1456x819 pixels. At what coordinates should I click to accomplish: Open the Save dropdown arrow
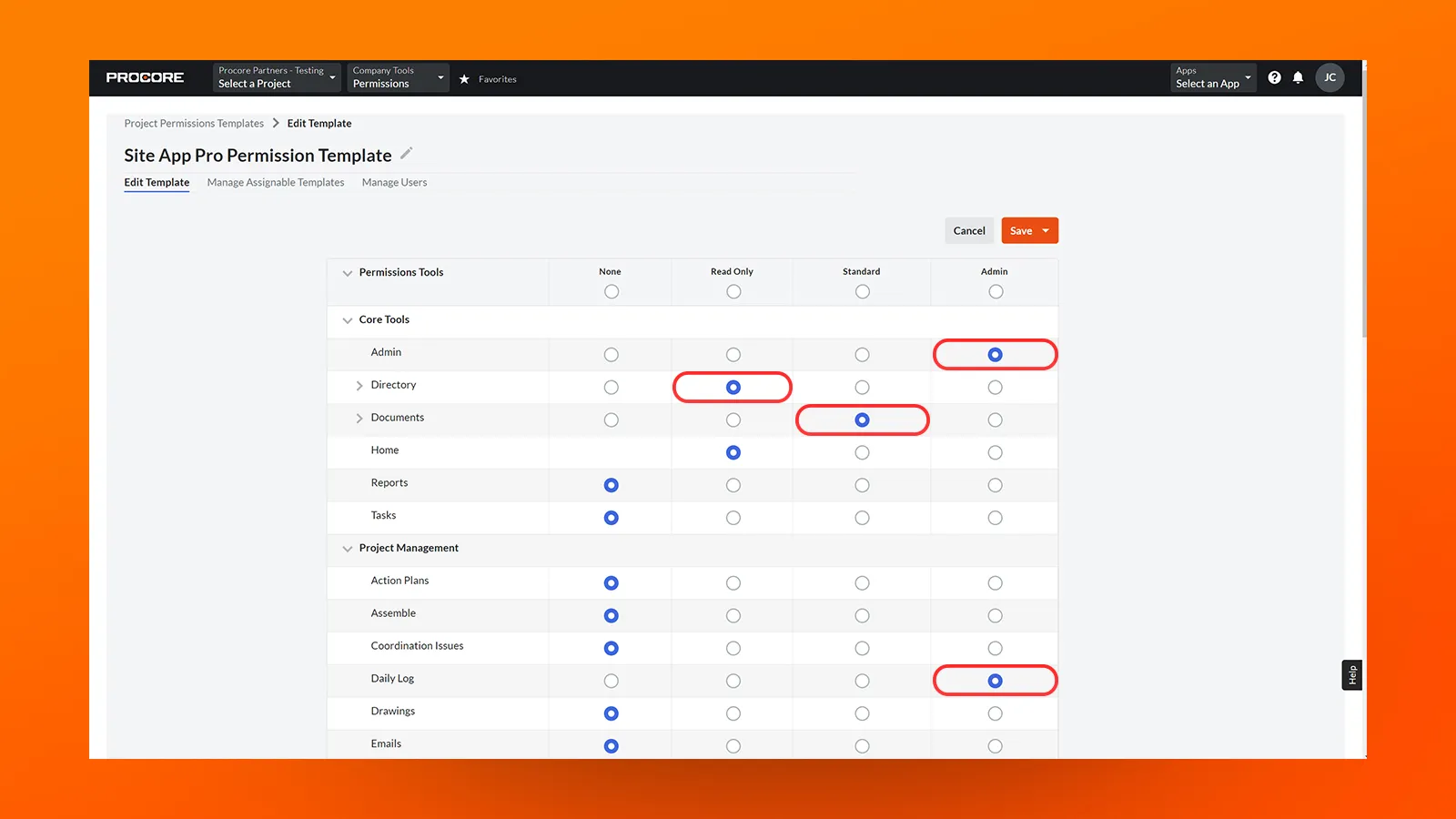tap(1044, 230)
